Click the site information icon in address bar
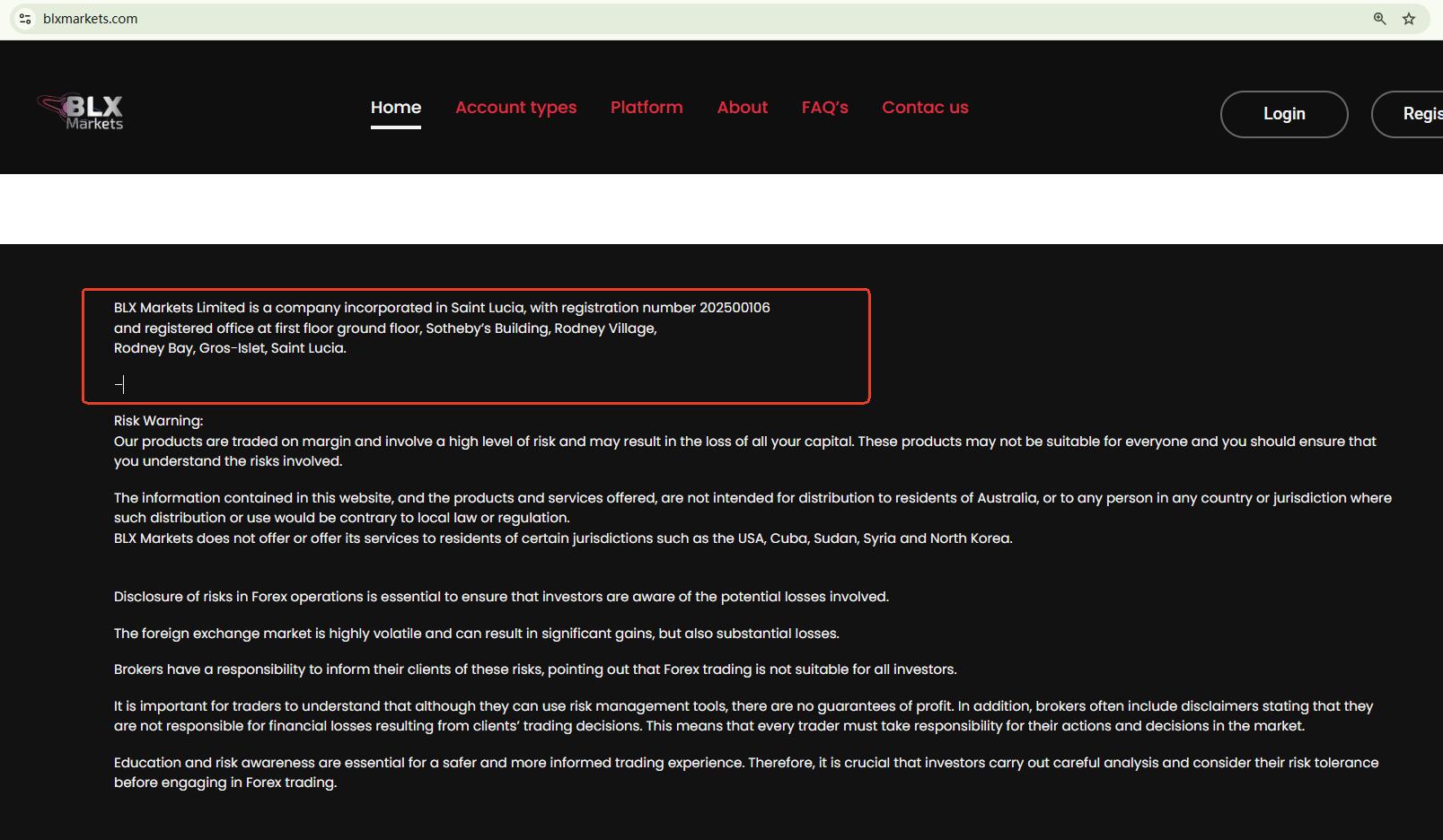1443x840 pixels. coord(25,19)
